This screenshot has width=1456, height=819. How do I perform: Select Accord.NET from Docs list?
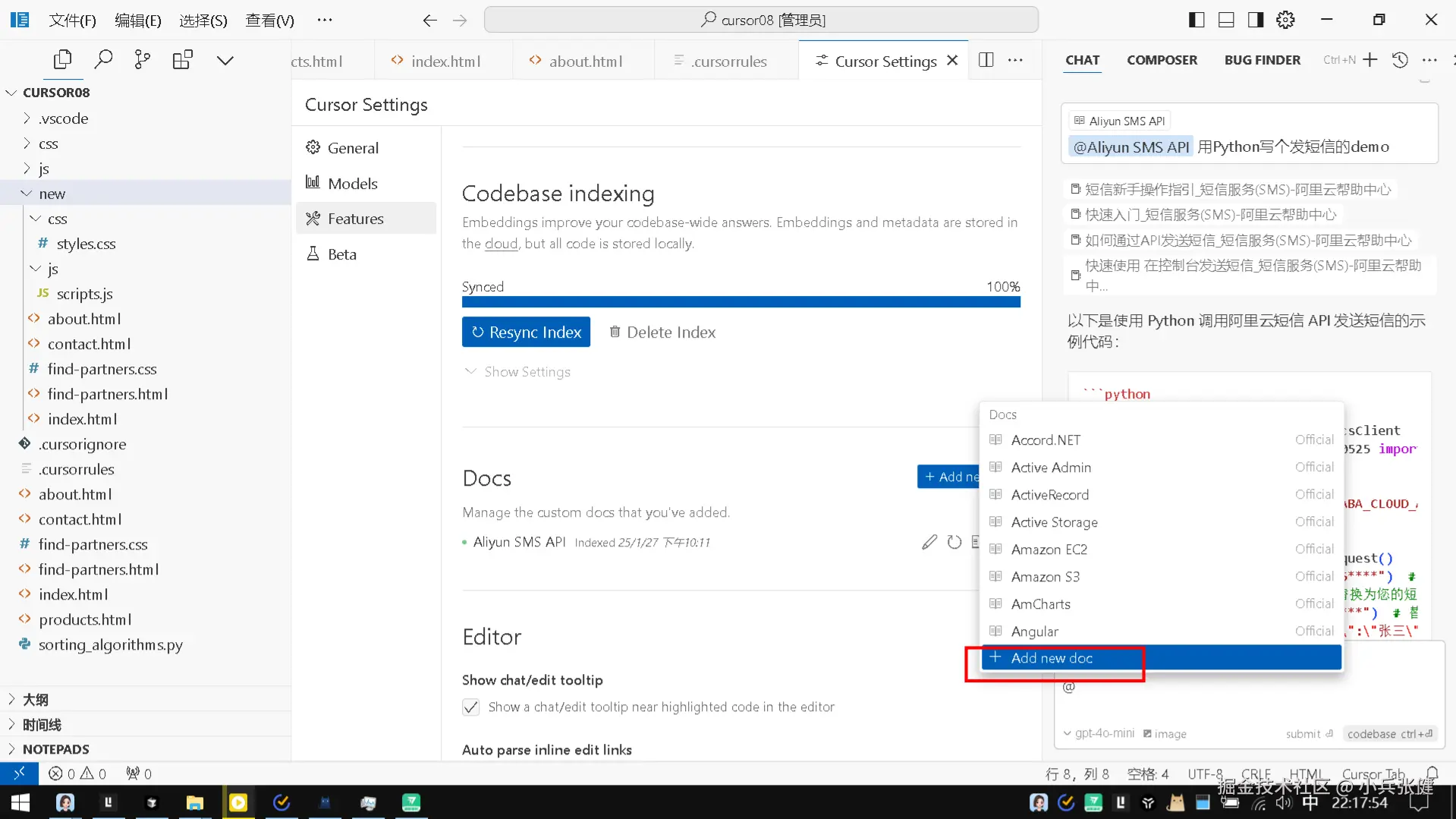tap(1161, 440)
